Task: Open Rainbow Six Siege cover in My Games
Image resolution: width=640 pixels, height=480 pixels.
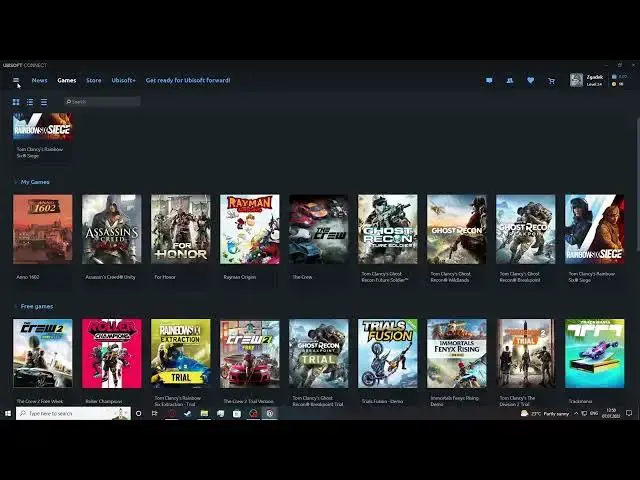Action: point(595,229)
